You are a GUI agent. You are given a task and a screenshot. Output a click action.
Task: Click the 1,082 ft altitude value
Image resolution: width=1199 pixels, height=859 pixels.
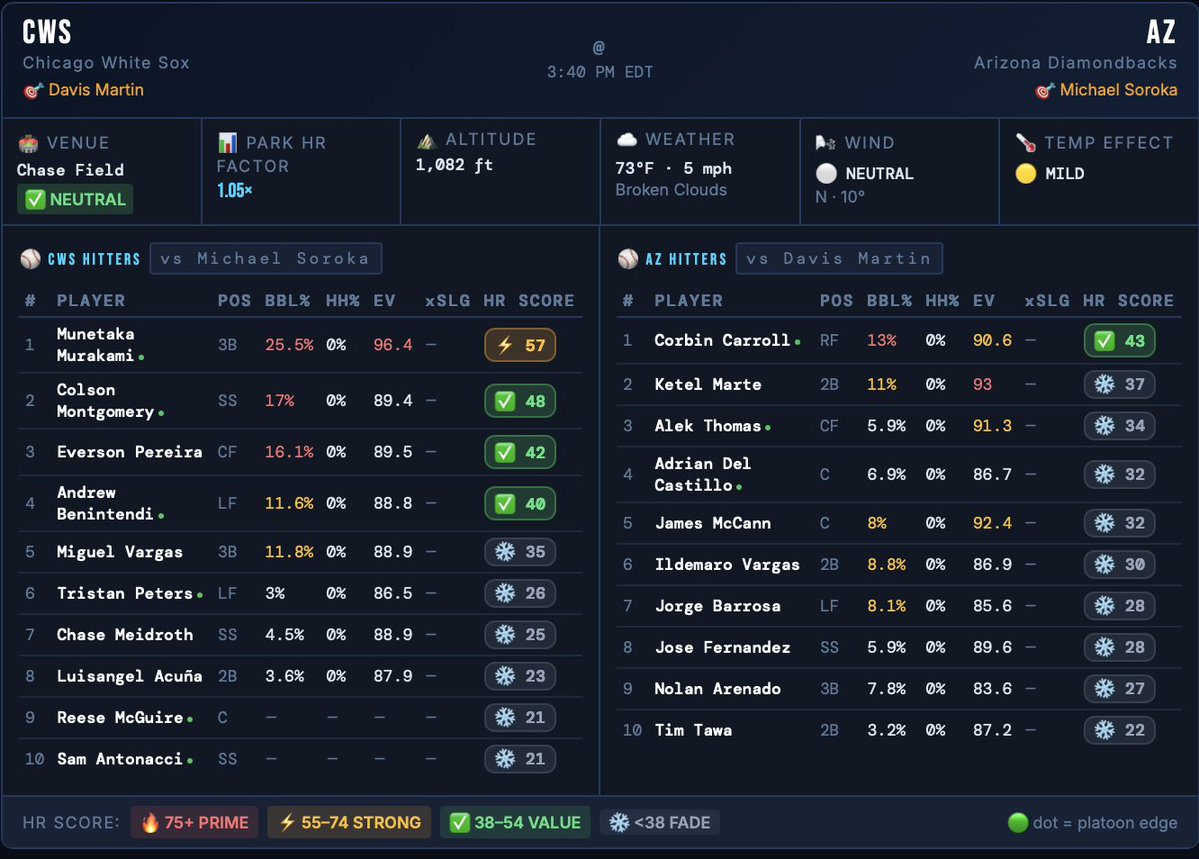click(454, 164)
